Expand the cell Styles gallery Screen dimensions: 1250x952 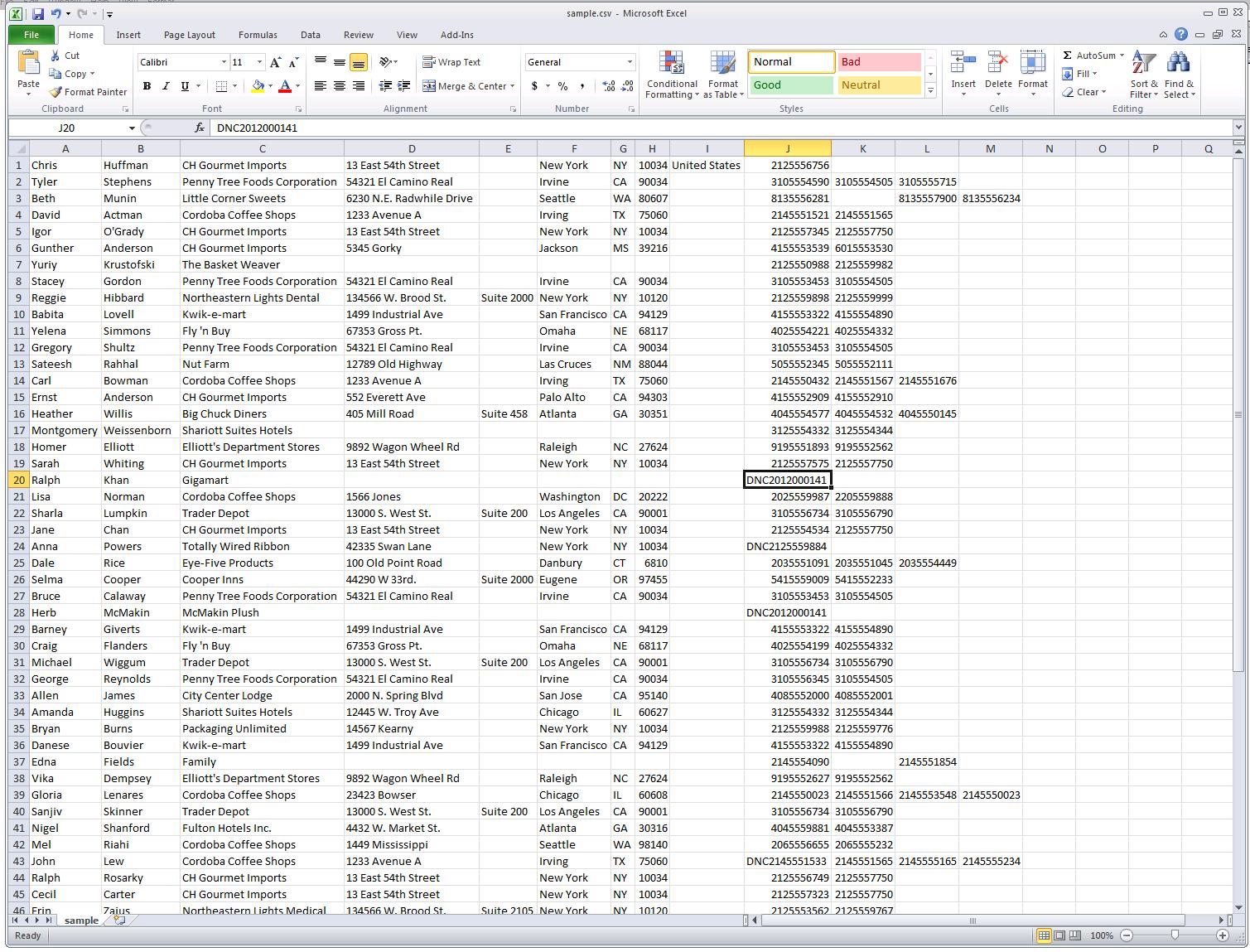point(930,92)
